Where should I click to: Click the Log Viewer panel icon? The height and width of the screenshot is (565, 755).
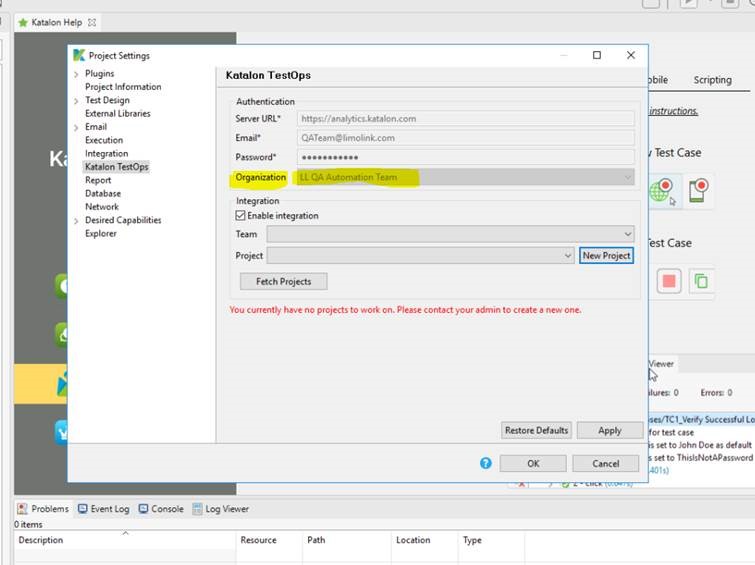coord(197,509)
